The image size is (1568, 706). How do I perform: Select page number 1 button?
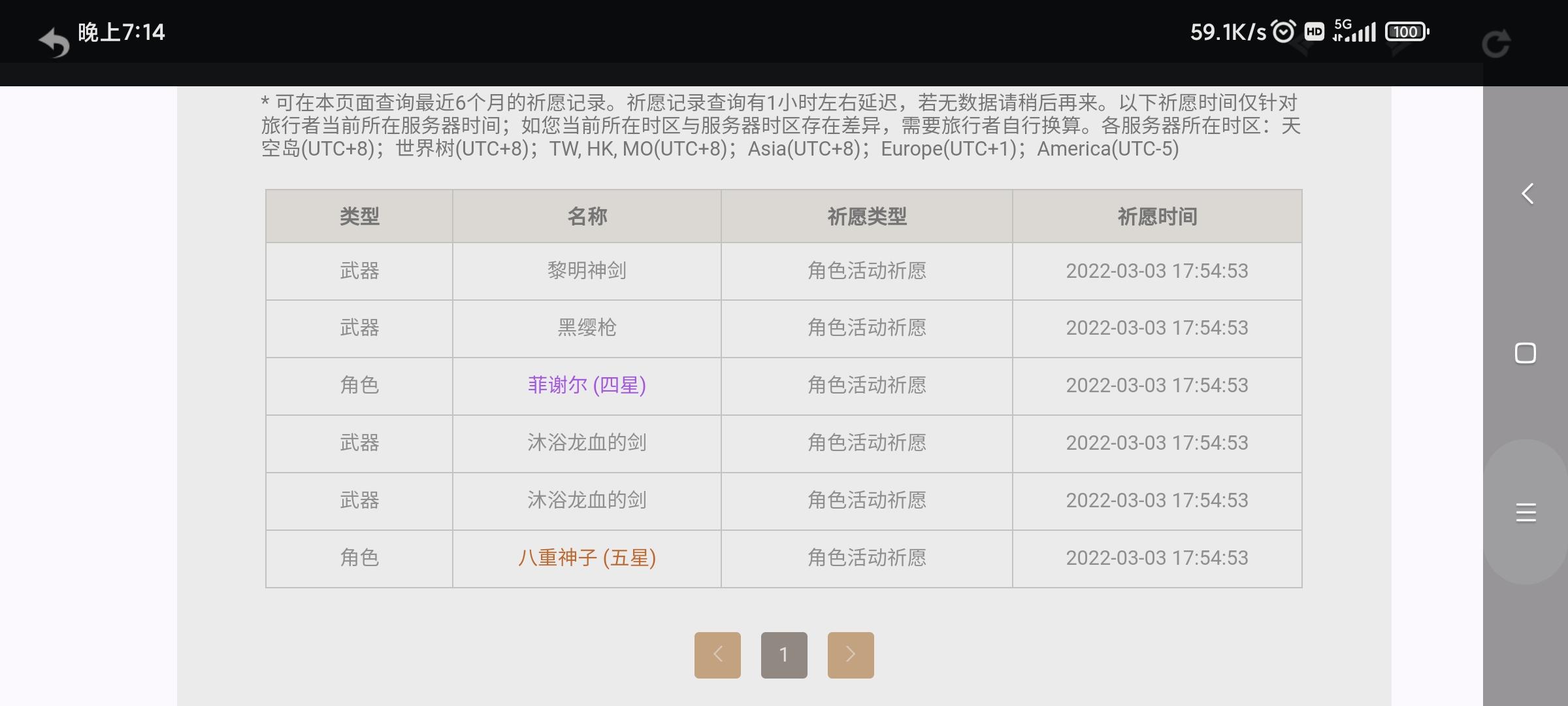click(x=784, y=654)
